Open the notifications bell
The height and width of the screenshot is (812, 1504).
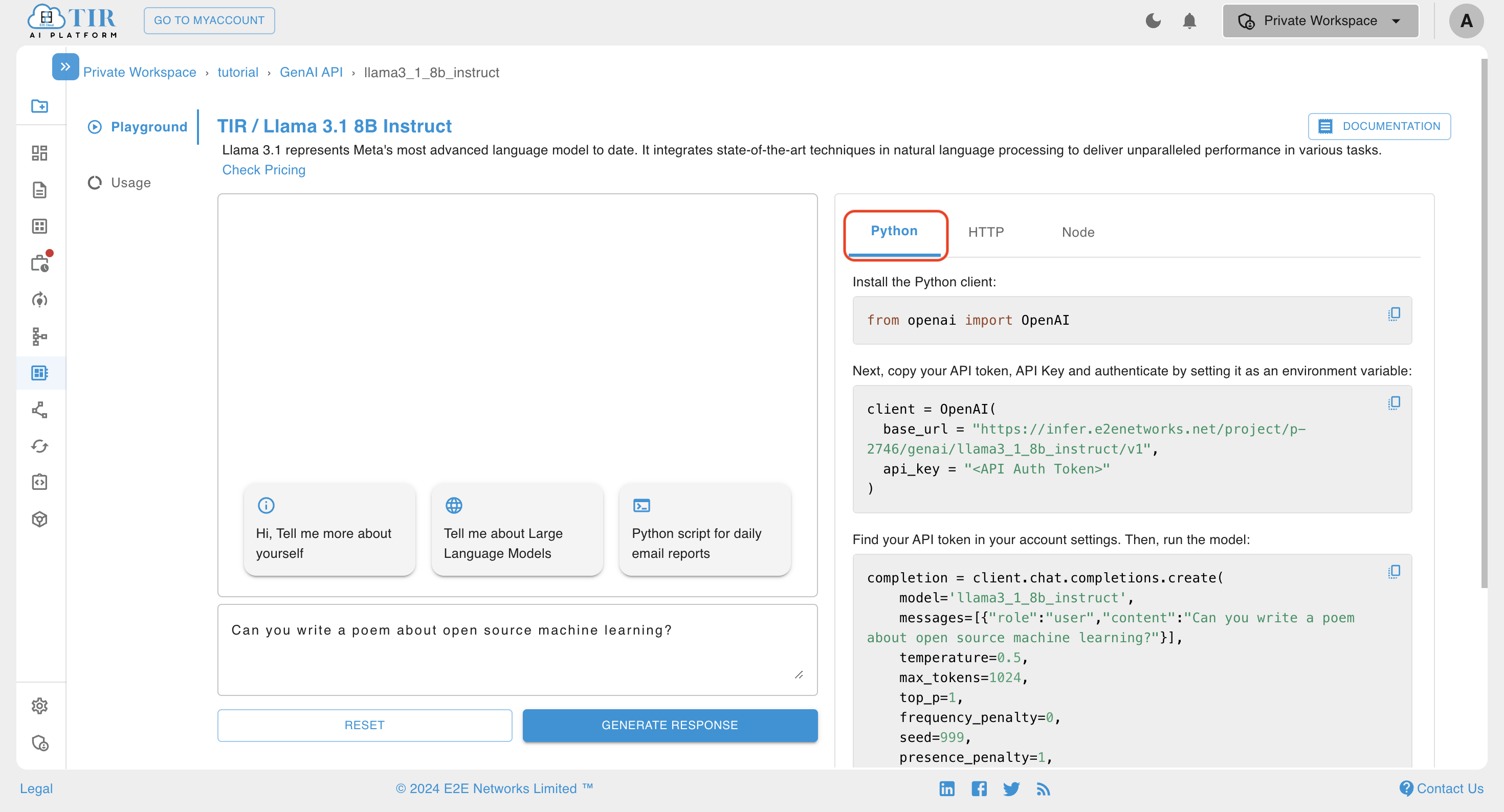click(x=1189, y=21)
